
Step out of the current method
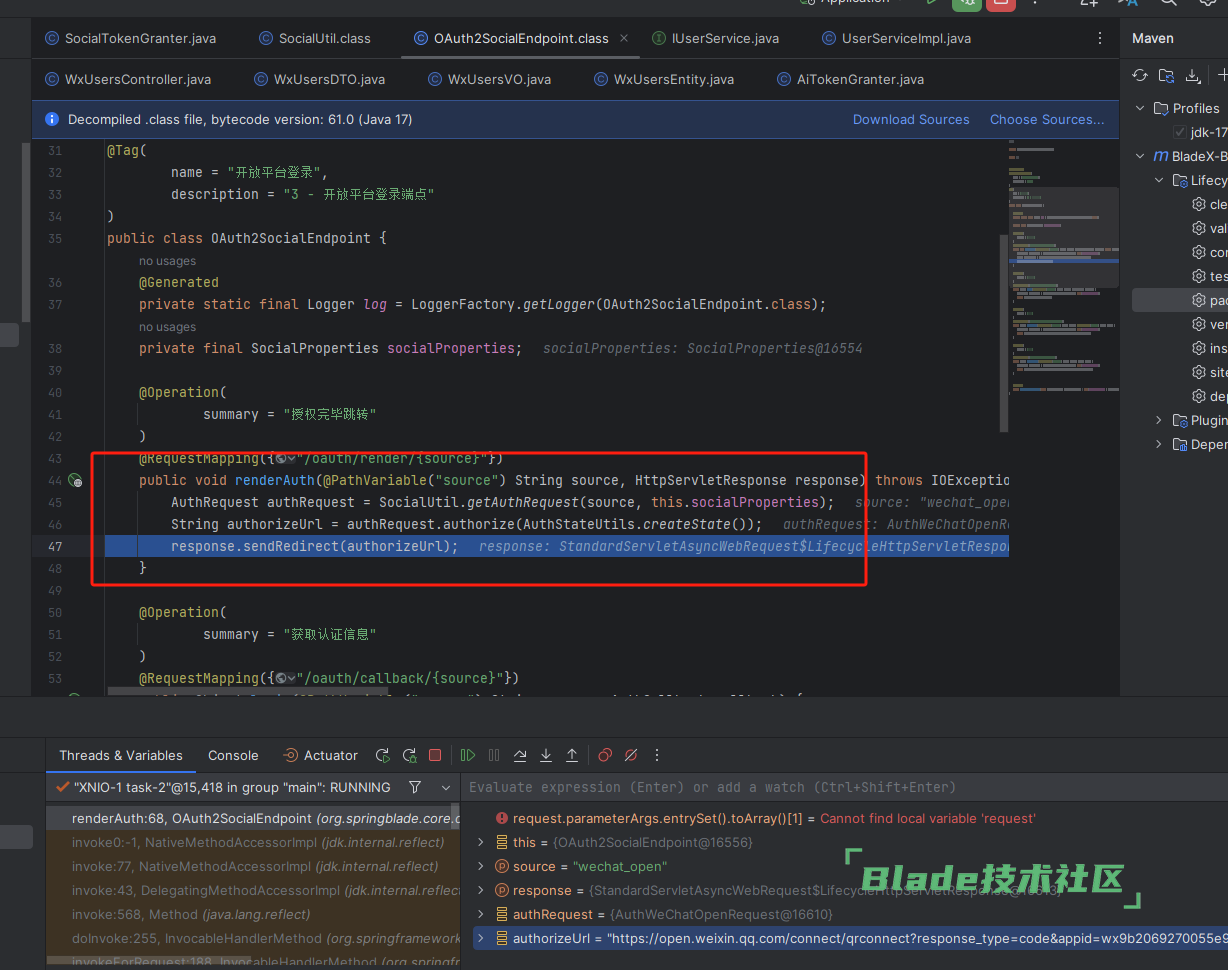[x=572, y=755]
